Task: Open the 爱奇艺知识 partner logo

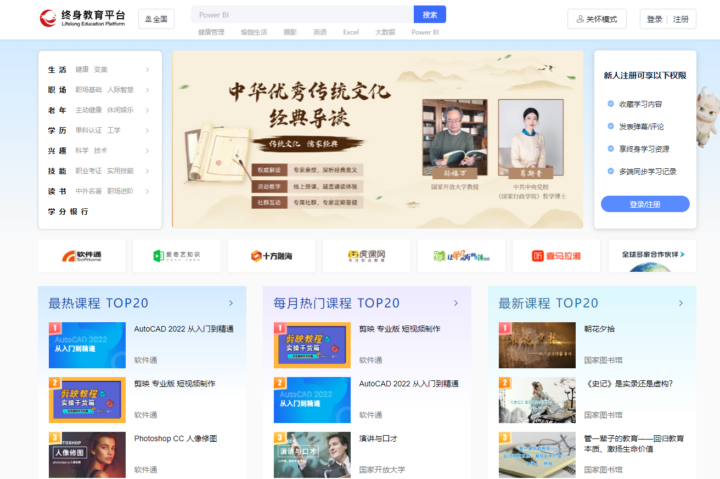Action: (177, 256)
